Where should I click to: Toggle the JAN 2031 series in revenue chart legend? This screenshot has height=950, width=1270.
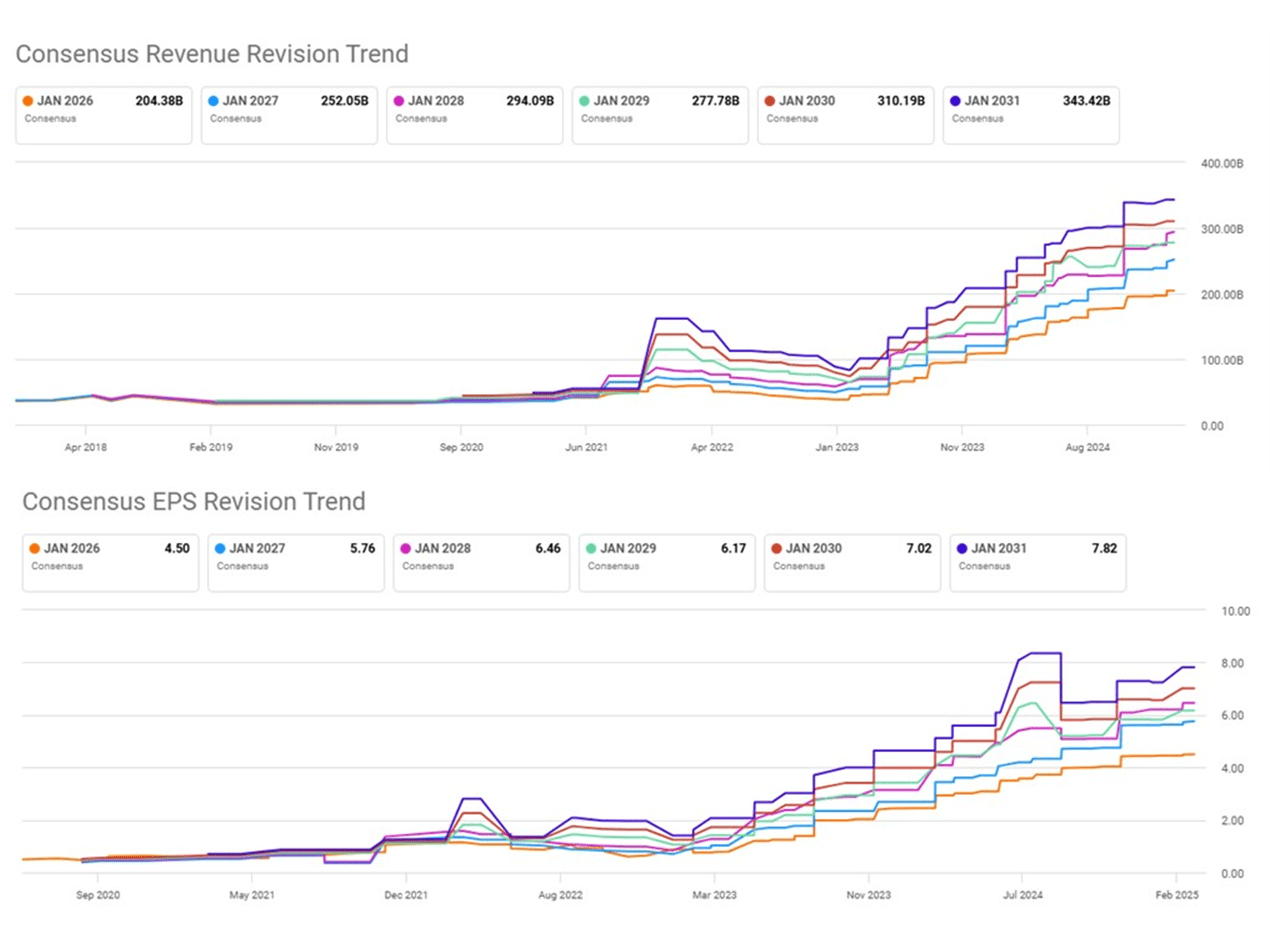1031,115
